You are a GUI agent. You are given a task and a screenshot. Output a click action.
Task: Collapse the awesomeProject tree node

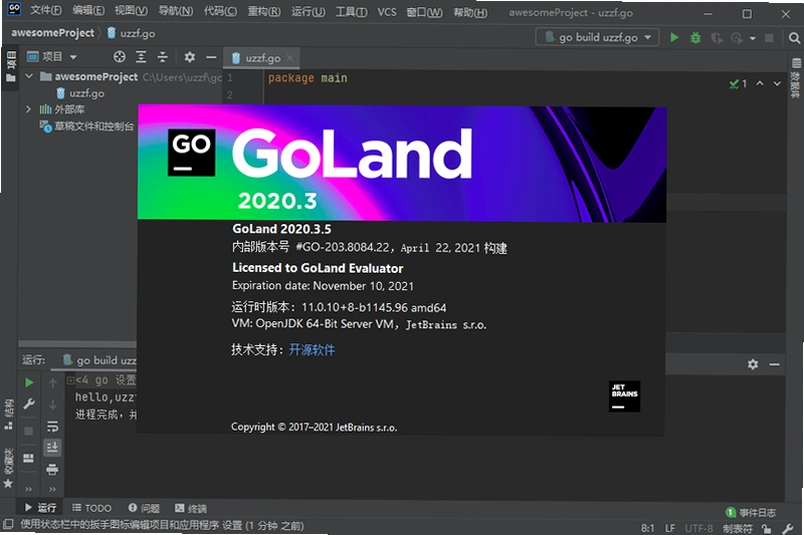pos(29,76)
